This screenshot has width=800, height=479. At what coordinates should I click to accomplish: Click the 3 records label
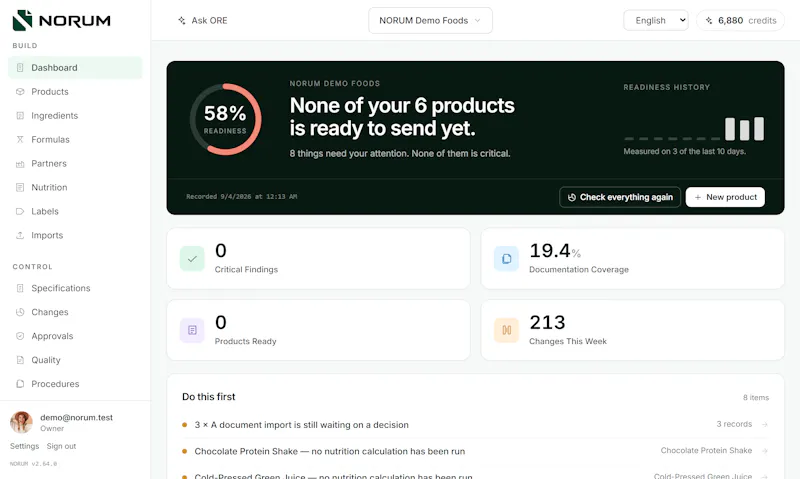[x=734, y=424]
